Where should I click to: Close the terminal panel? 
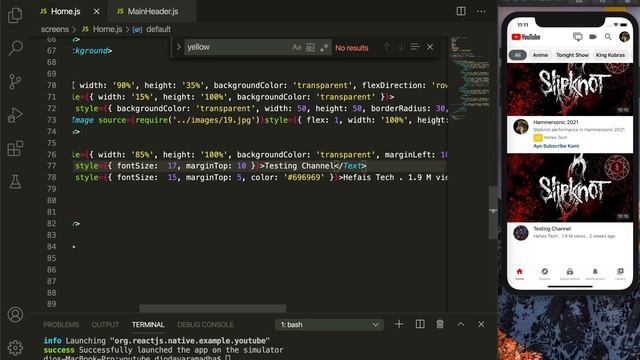tap(481, 324)
